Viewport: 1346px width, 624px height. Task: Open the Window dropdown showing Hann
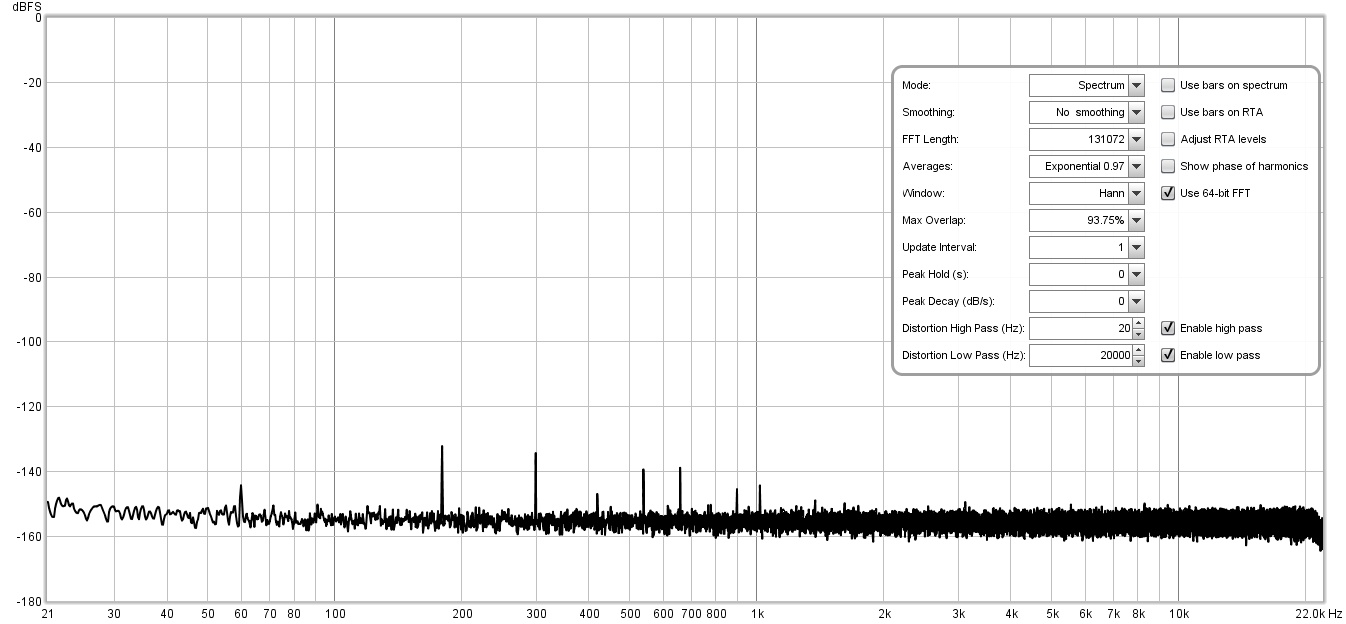coord(1136,194)
